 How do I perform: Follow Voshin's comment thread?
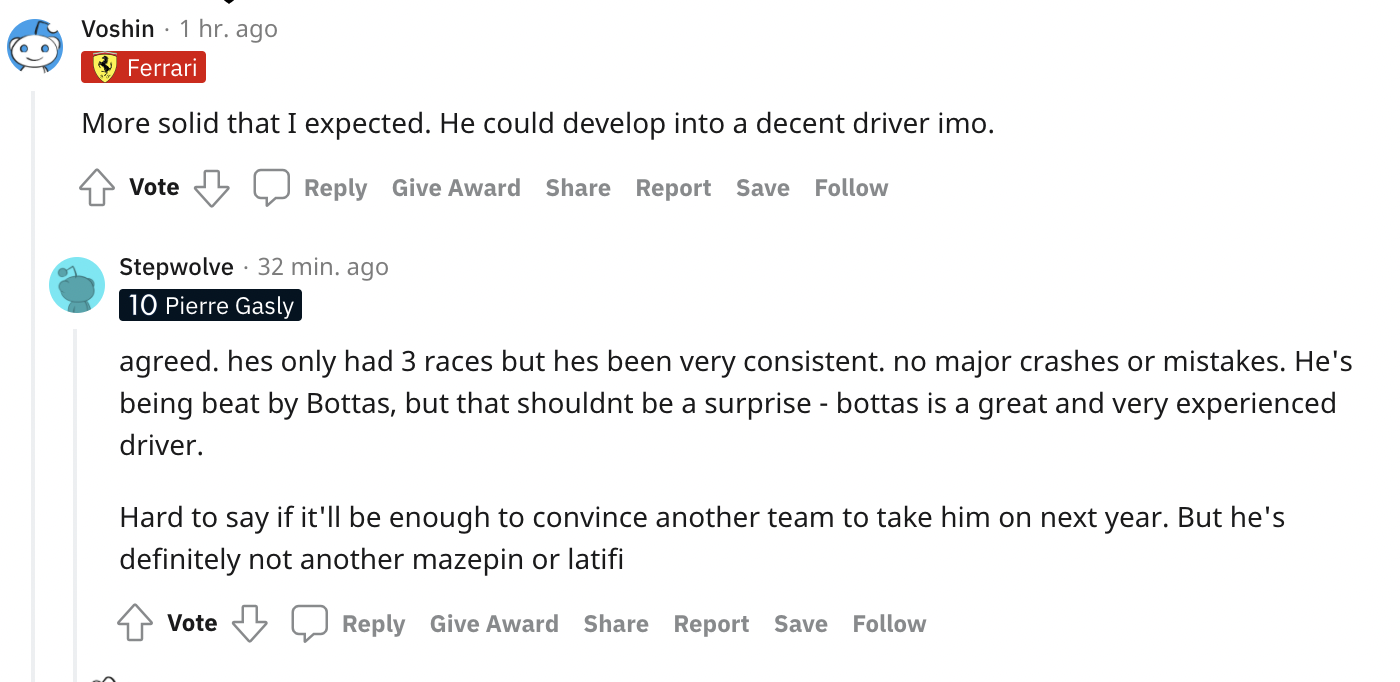(851, 188)
